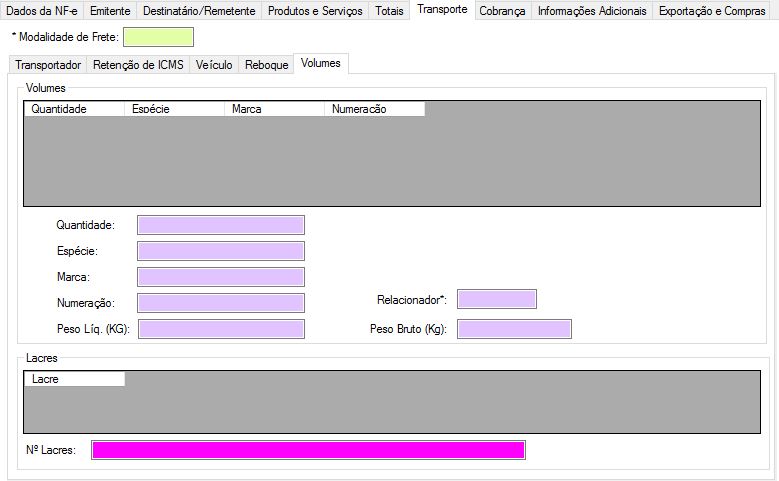This screenshot has width=779, height=481.
Task: Click the Quantidade column header
Action: tap(74, 109)
